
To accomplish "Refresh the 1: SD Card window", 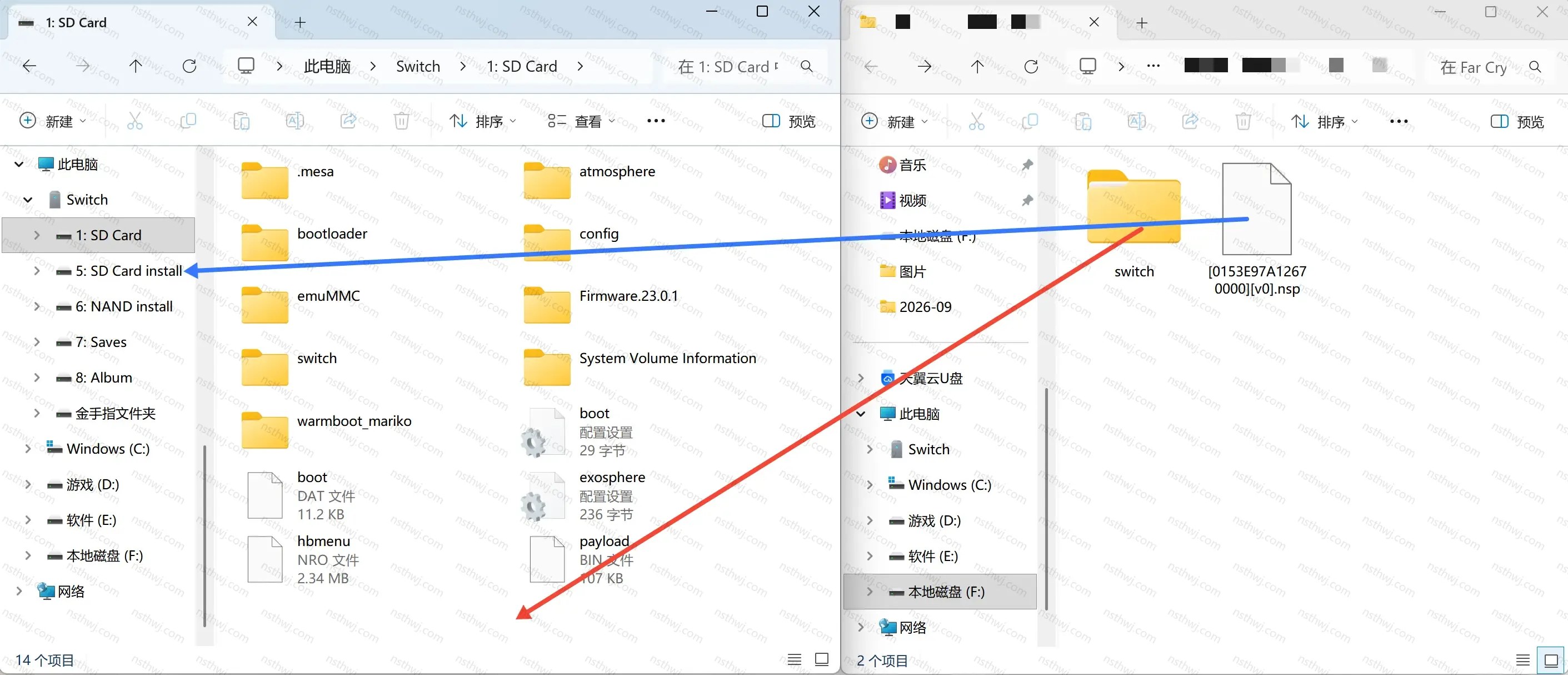I will [x=189, y=66].
